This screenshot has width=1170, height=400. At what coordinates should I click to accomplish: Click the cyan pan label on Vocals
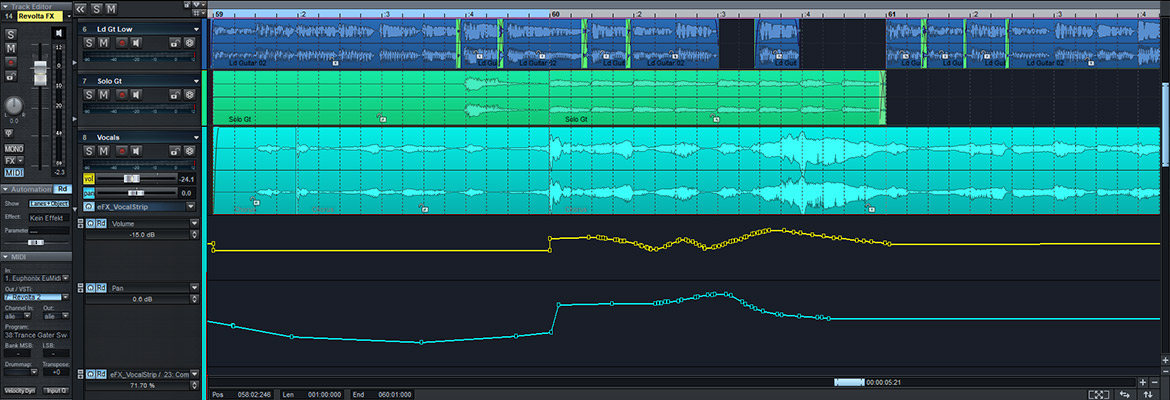(x=89, y=193)
